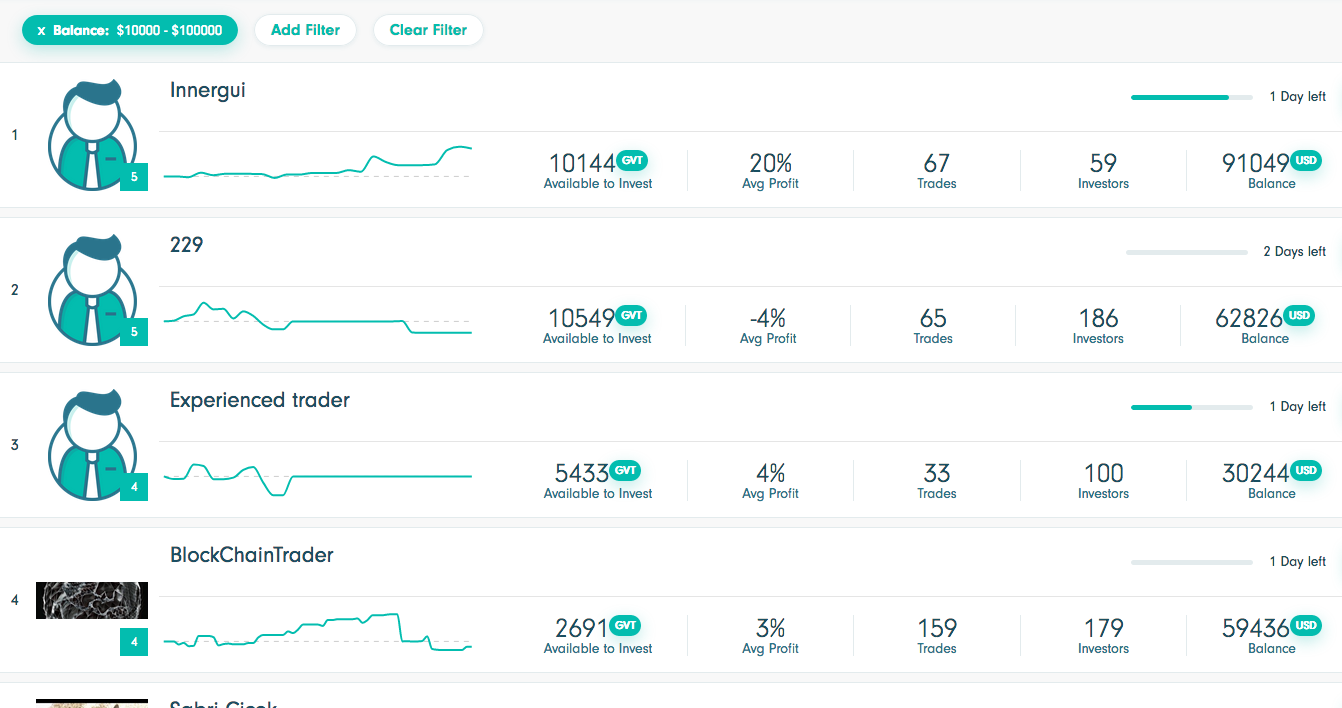The height and width of the screenshot is (708, 1342).
Task: Open the BlockChainTrader program title
Action: pyautogui.click(x=252, y=555)
